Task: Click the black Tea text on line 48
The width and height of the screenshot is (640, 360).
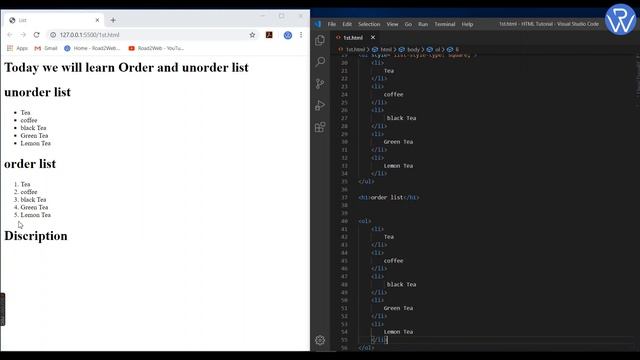Action: tap(402, 284)
